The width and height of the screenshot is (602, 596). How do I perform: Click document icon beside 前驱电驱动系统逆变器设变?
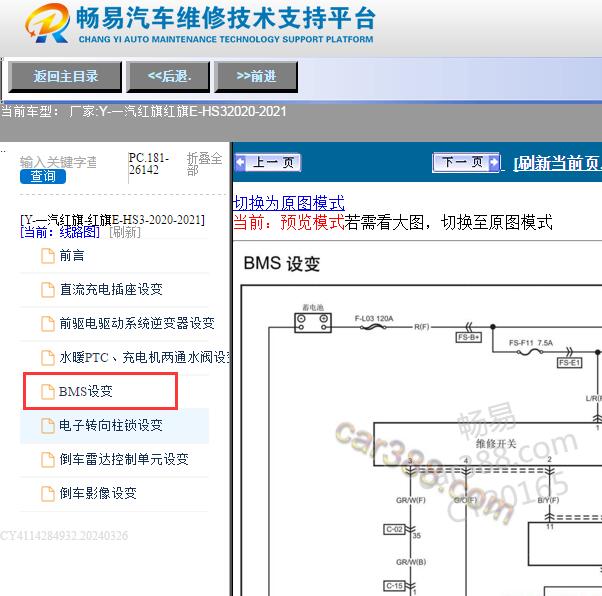(x=48, y=323)
